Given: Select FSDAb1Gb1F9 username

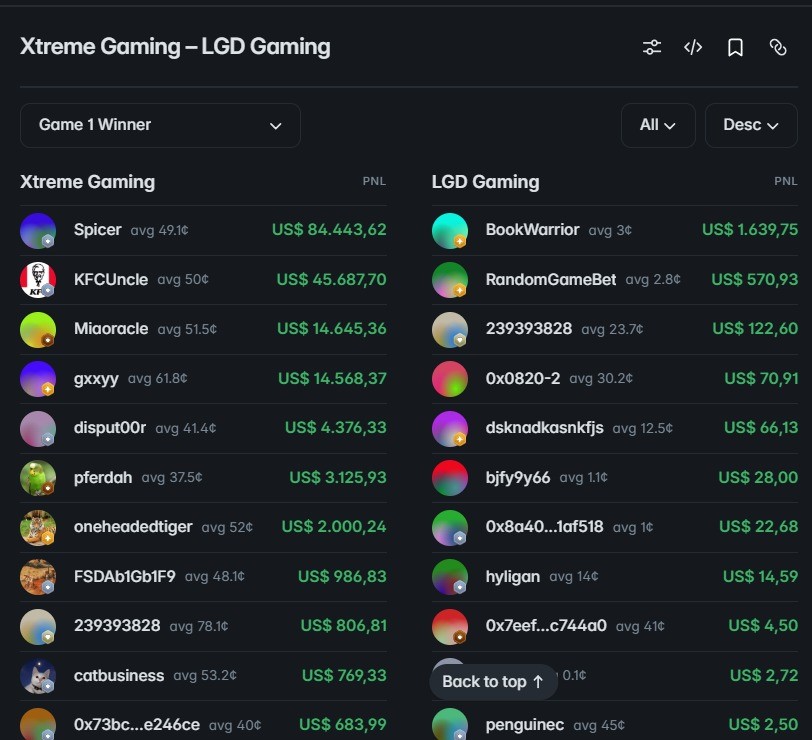Looking at the screenshot, I should (124, 576).
